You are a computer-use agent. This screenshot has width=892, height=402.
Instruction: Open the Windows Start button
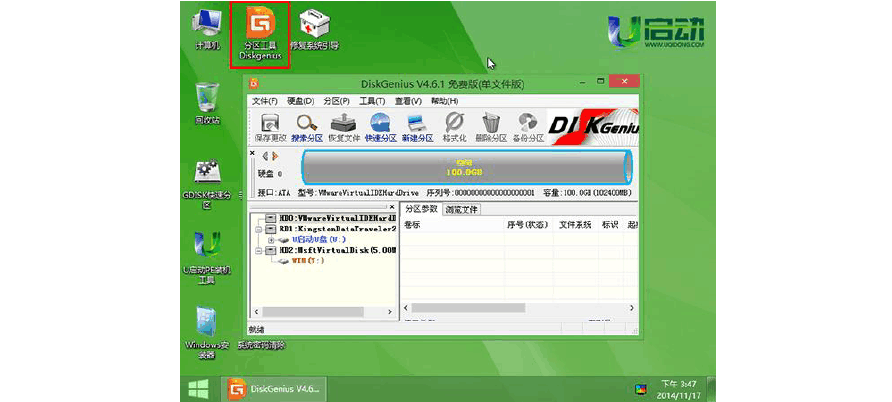[x=198, y=389]
